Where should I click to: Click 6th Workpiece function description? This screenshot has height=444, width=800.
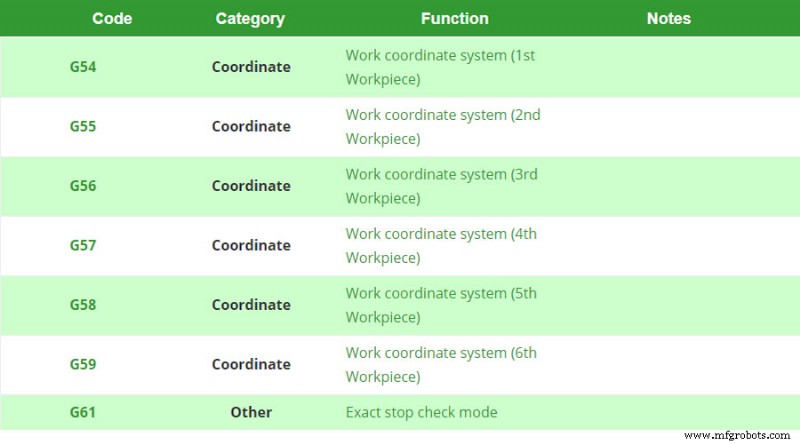(x=441, y=364)
